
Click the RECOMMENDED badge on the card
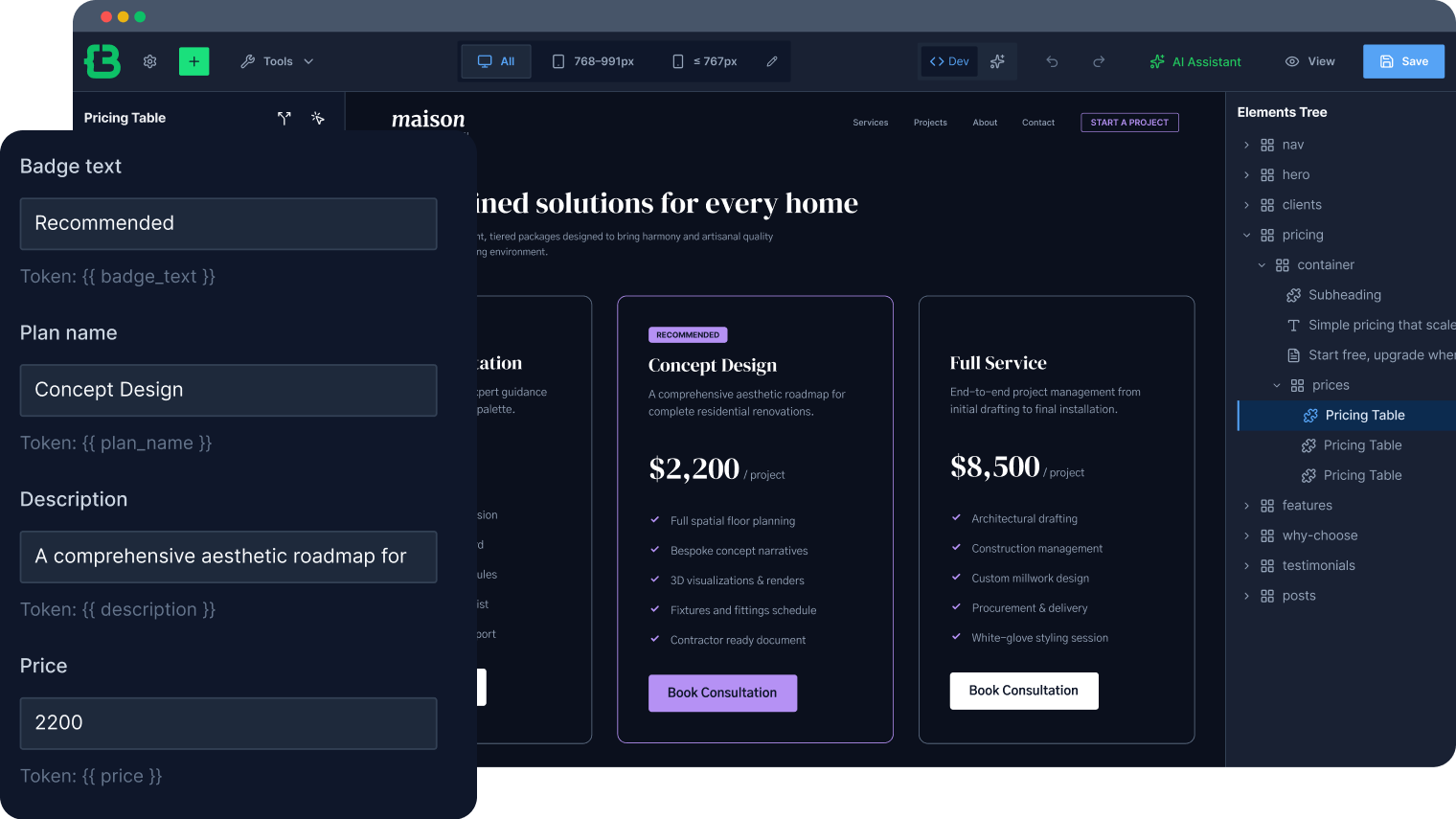point(688,335)
